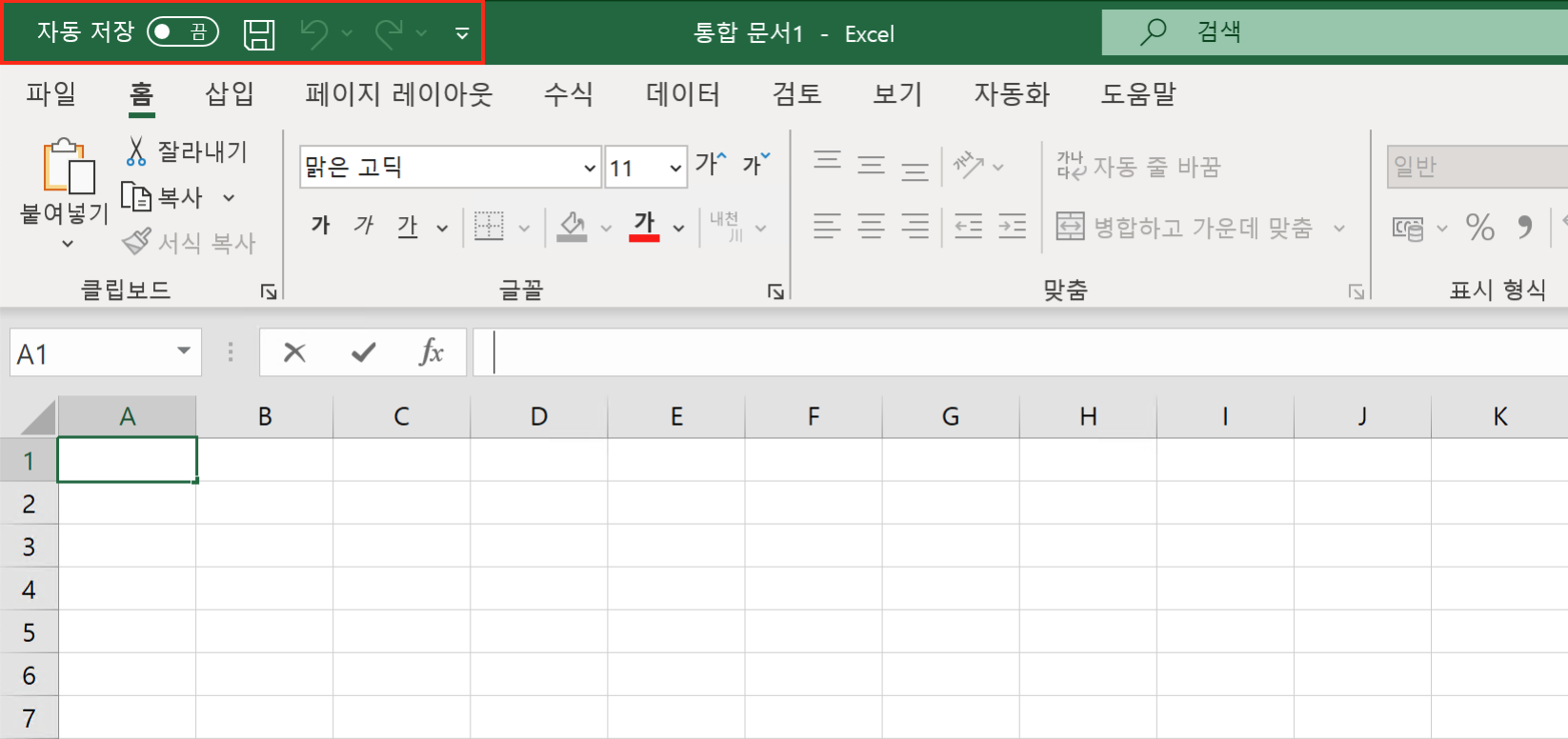
Task: Open the 파일 menu tab
Action: [x=50, y=93]
